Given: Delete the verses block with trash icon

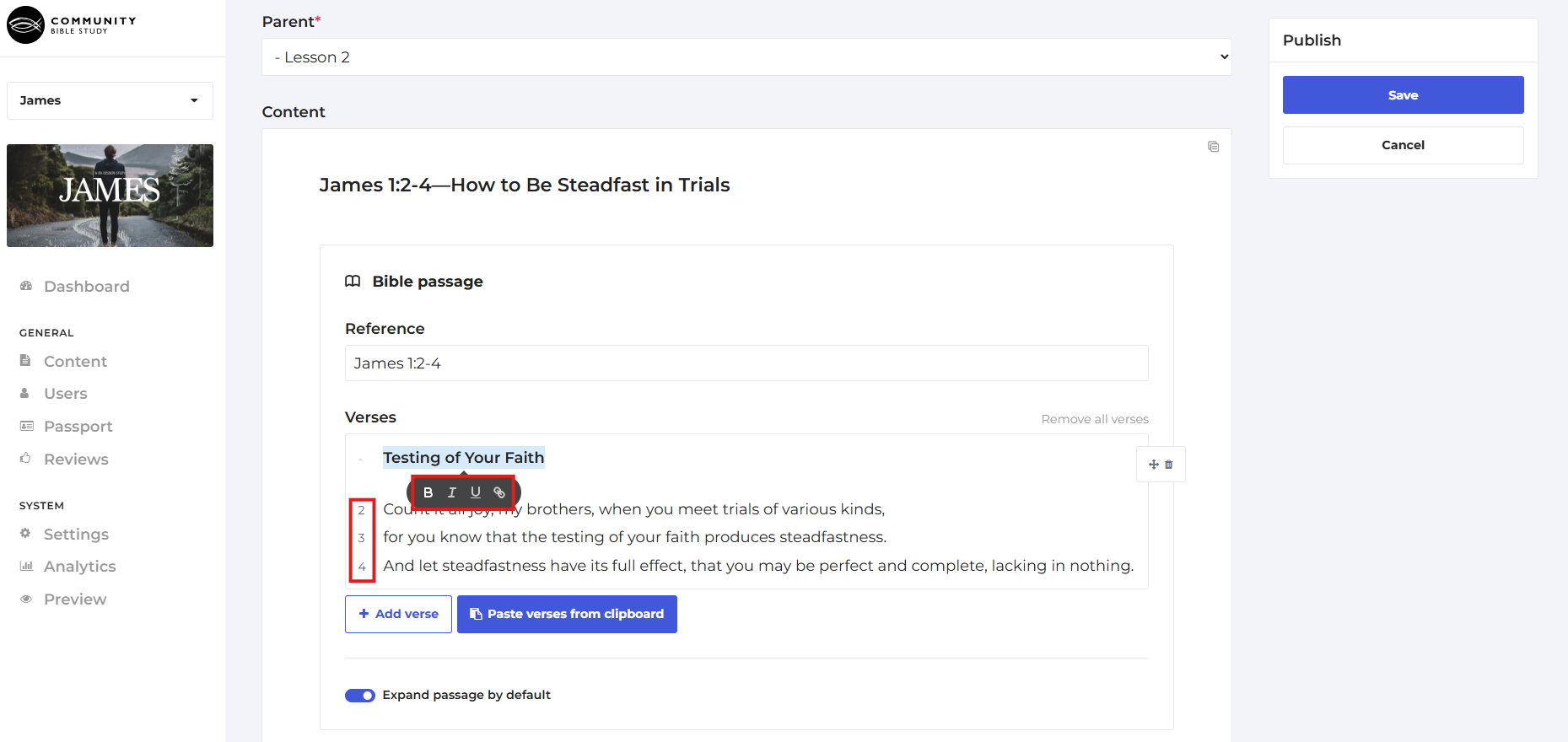Looking at the screenshot, I should (x=1169, y=465).
